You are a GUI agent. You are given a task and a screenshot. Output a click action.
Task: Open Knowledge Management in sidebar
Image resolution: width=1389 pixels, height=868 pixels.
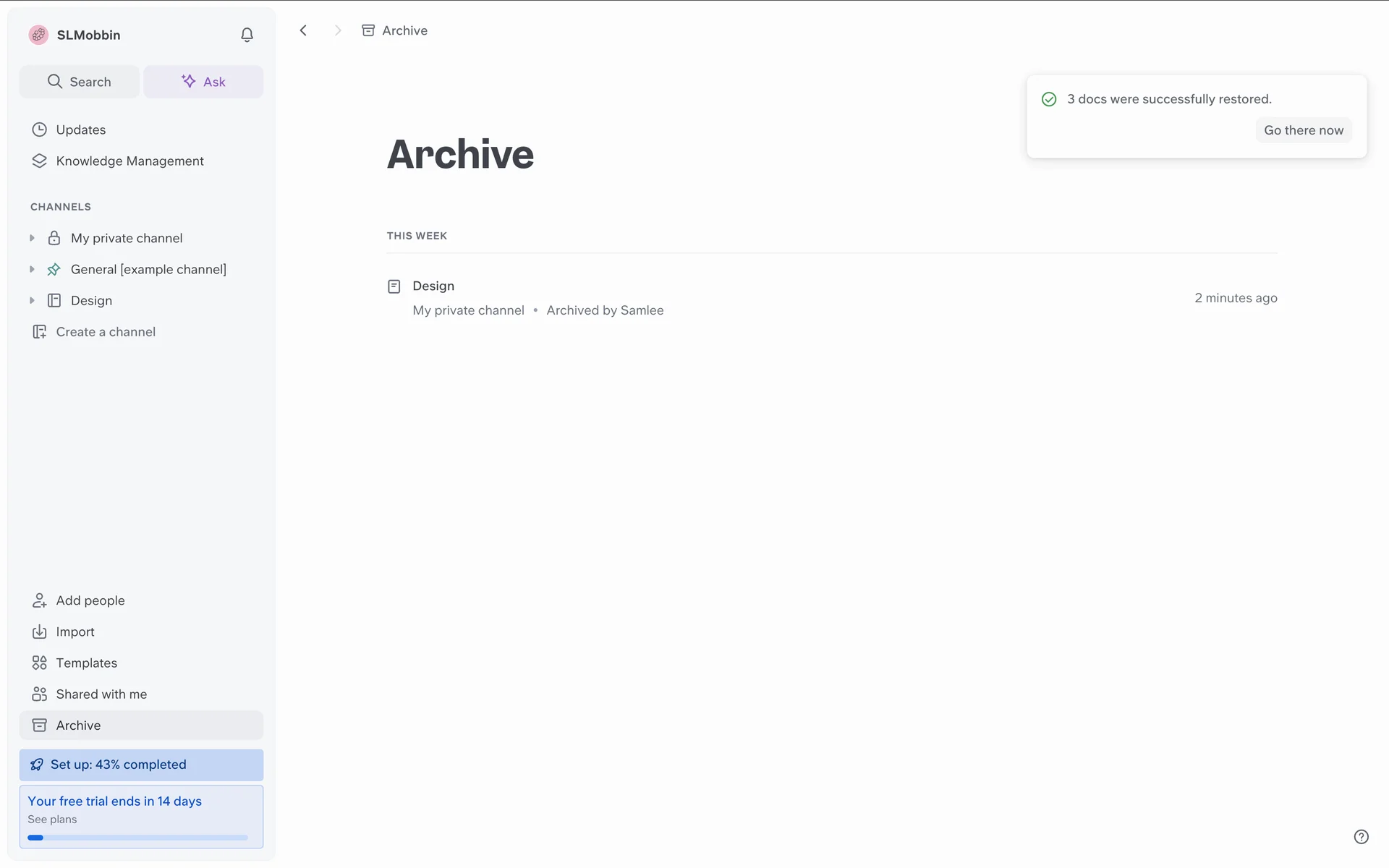[129, 161]
